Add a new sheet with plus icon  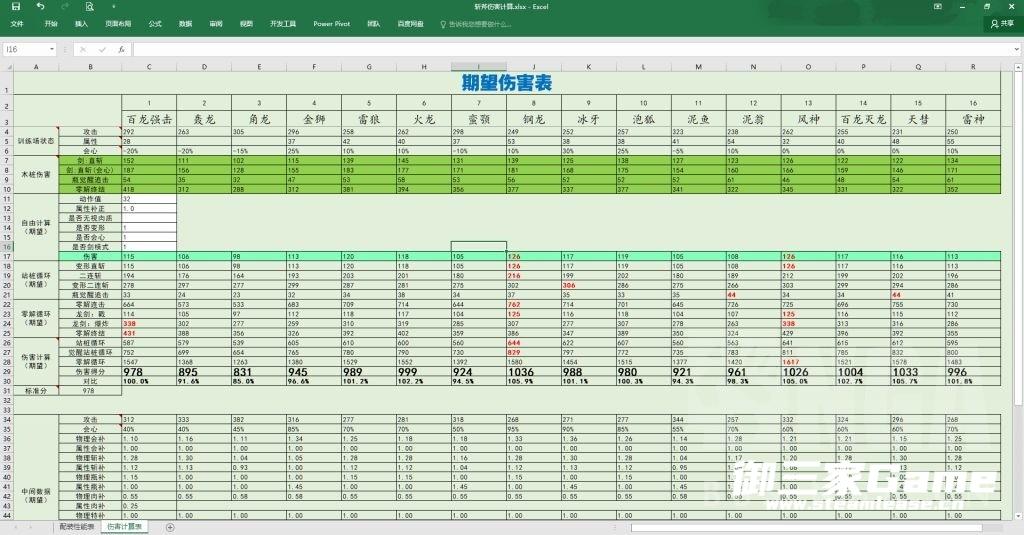[x=170, y=526]
